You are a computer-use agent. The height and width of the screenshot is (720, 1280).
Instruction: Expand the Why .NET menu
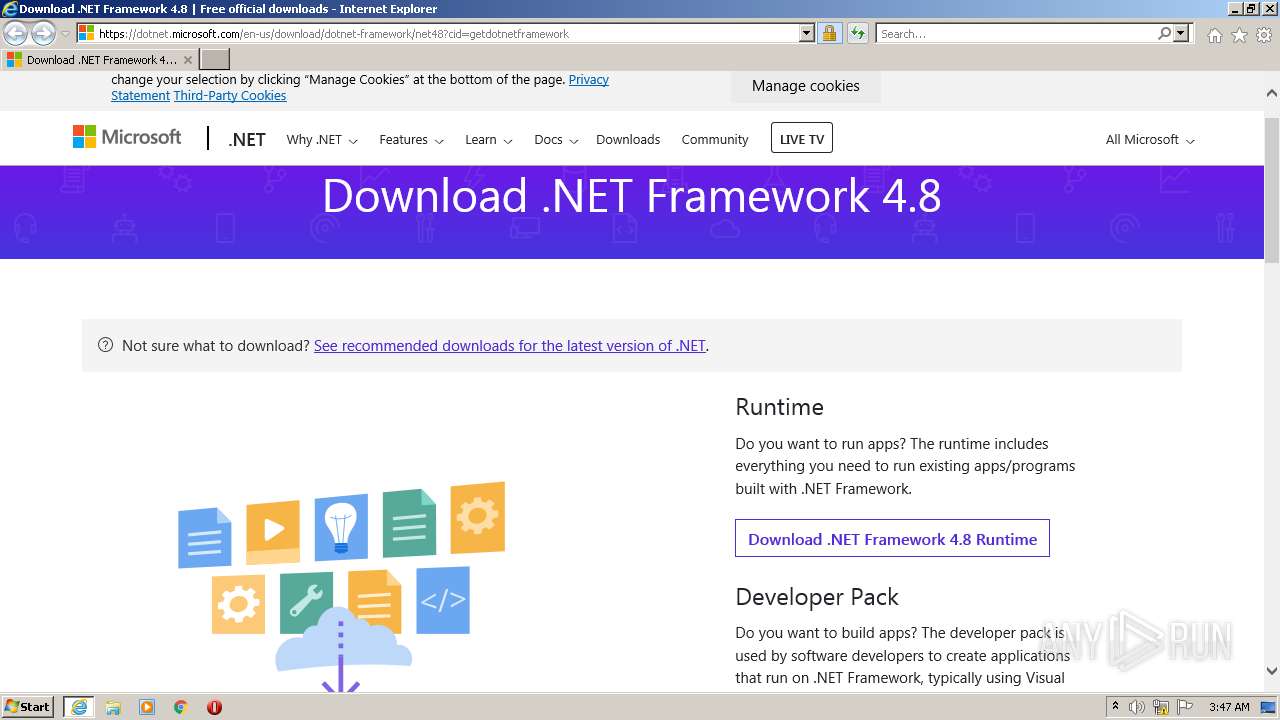pos(322,140)
